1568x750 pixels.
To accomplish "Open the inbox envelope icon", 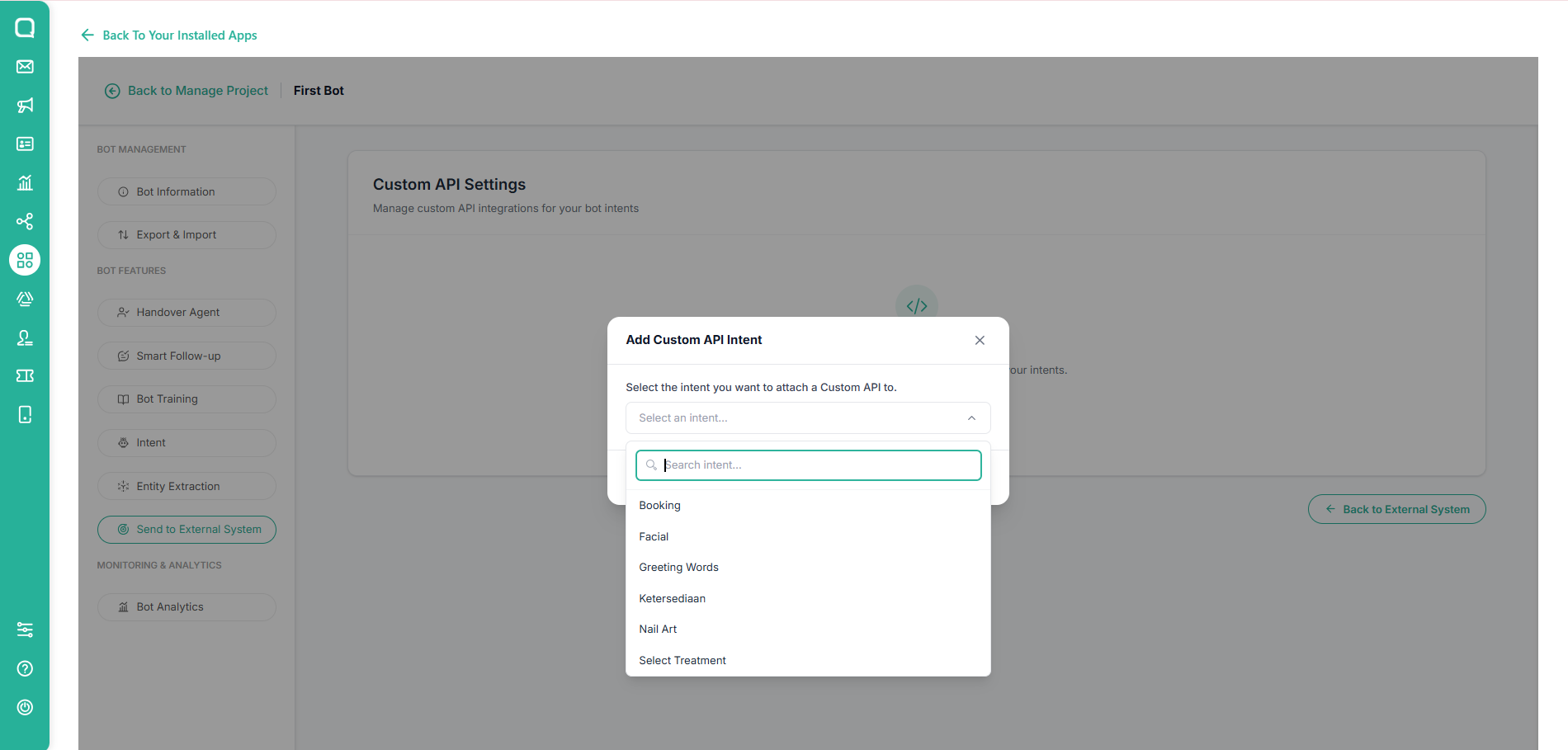I will tap(25, 67).
